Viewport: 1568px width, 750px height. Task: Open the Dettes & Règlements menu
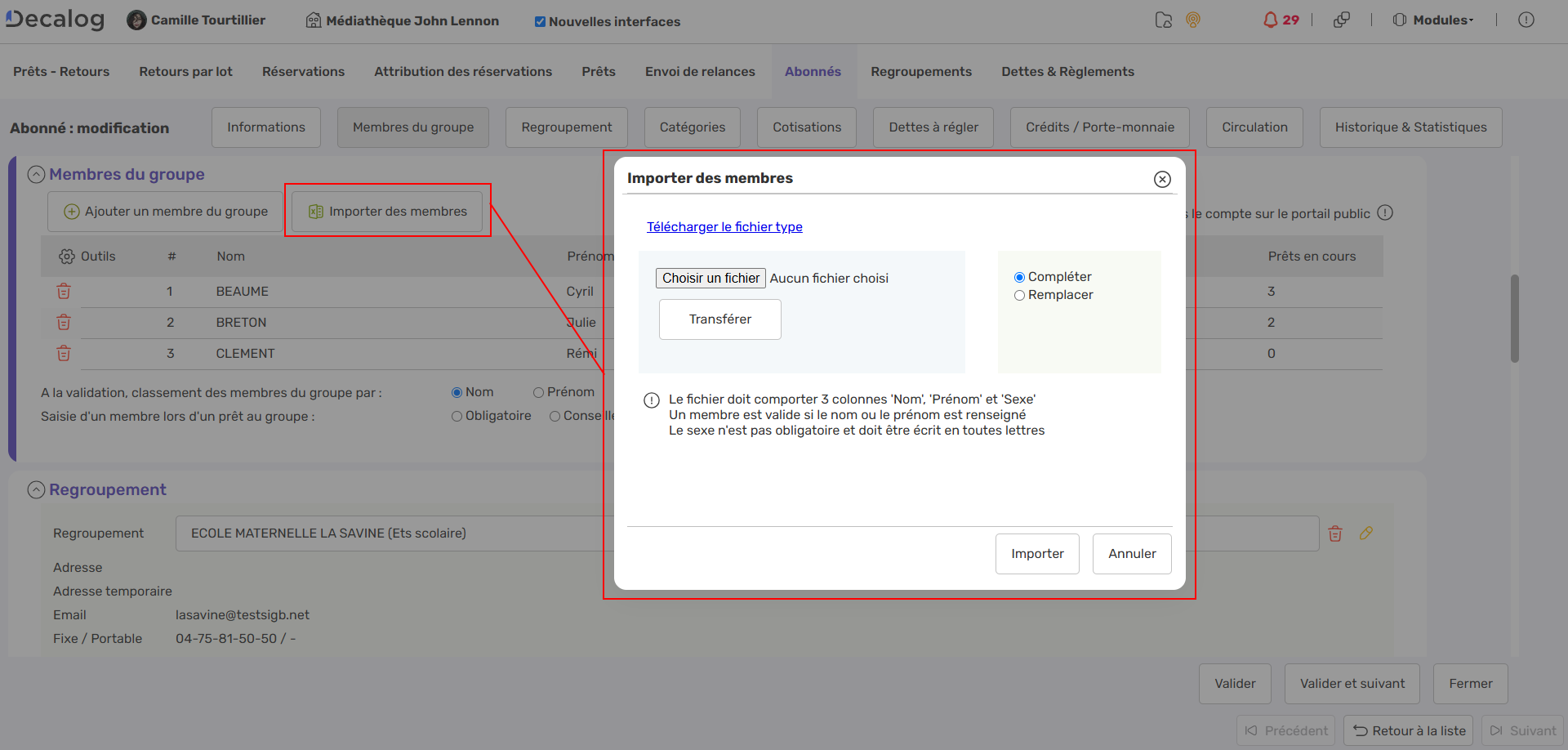pos(1067,72)
